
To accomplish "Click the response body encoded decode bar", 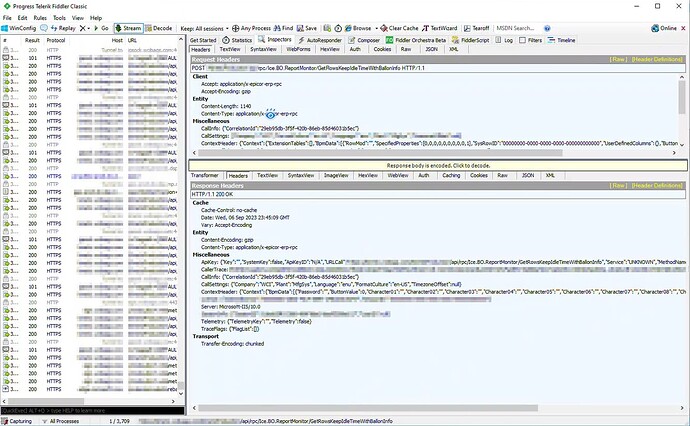I will pyautogui.click(x=438, y=165).
